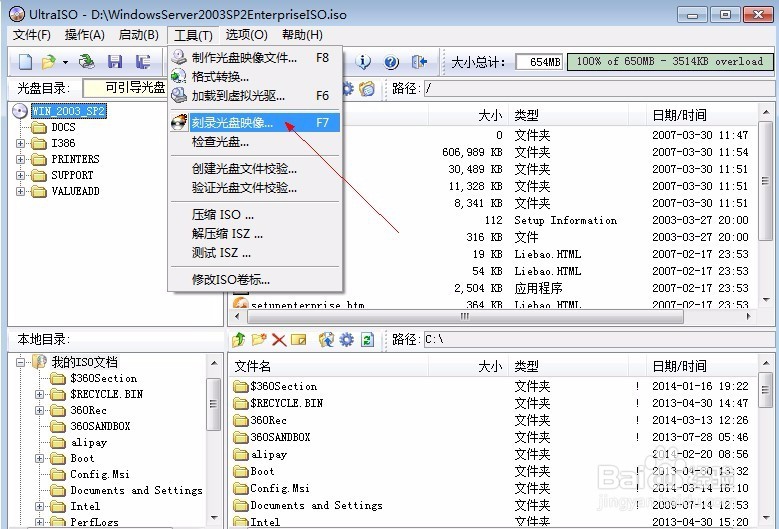Click the disc path field showing /

(x=599, y=89)
